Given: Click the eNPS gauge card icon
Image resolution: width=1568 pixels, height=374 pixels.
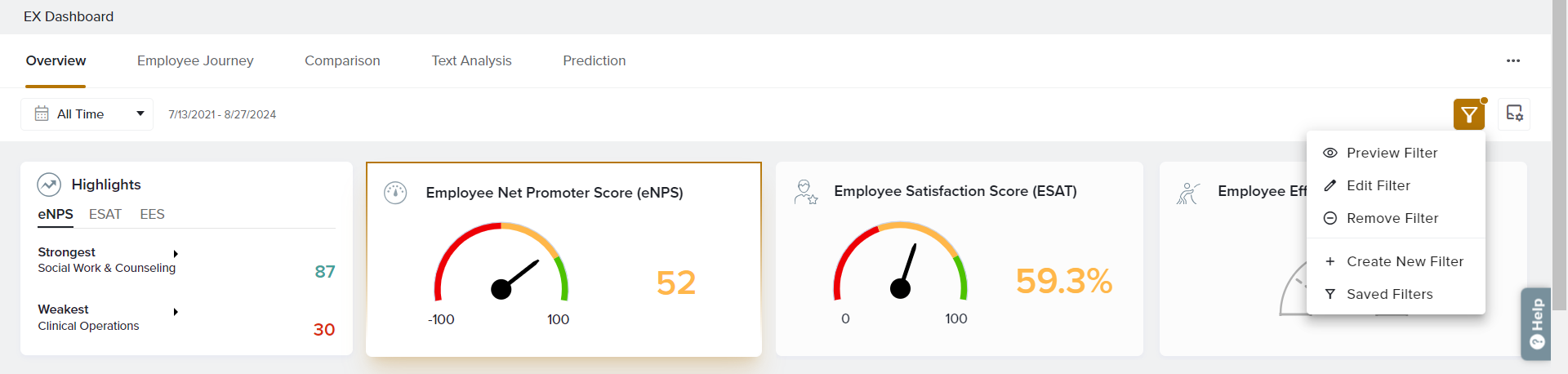Looking at the screenshot, I should coord(395,193).
